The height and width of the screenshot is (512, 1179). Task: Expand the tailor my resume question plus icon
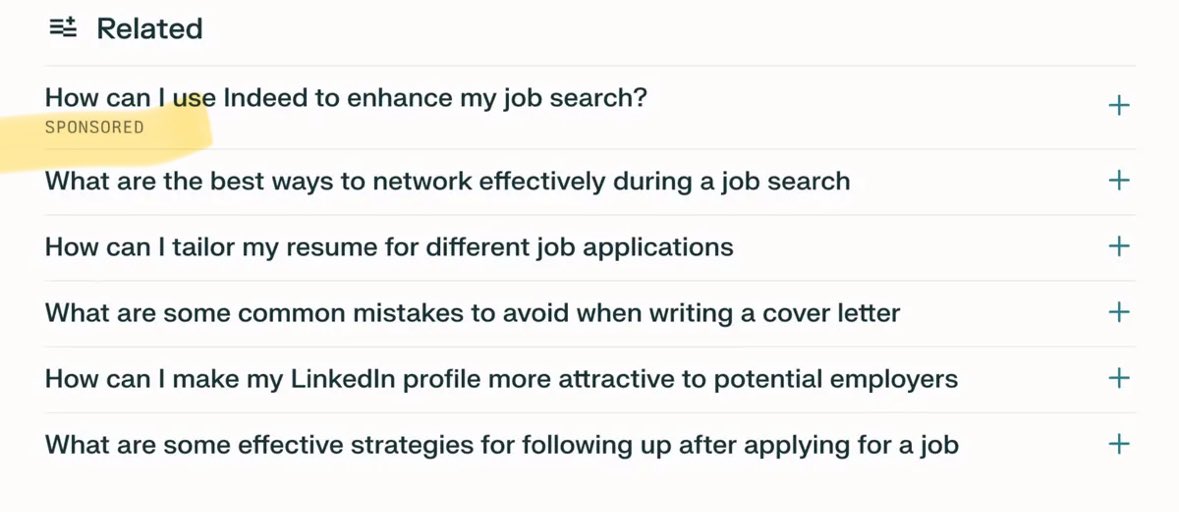[1119, 246]
